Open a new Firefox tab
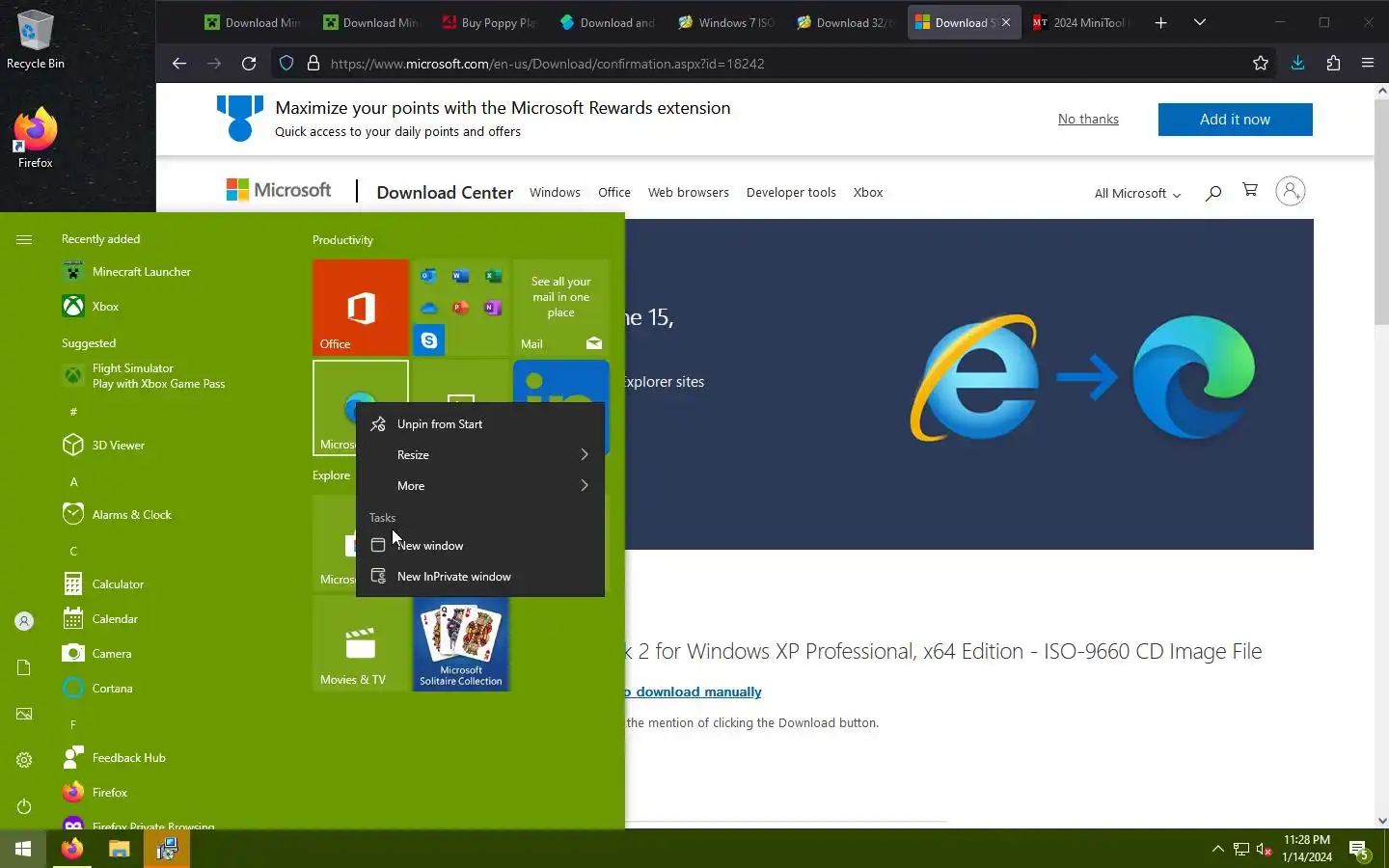This screenshot has width=1389, height=868. pos(1160,22)
